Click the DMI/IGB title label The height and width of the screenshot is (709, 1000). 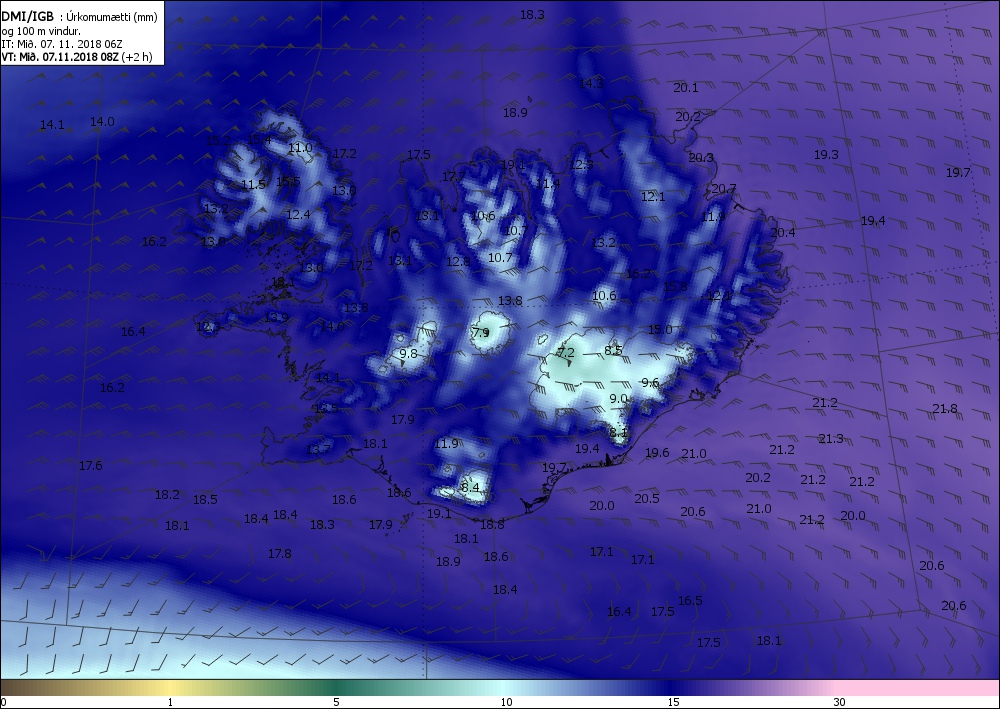pos(28,17)
